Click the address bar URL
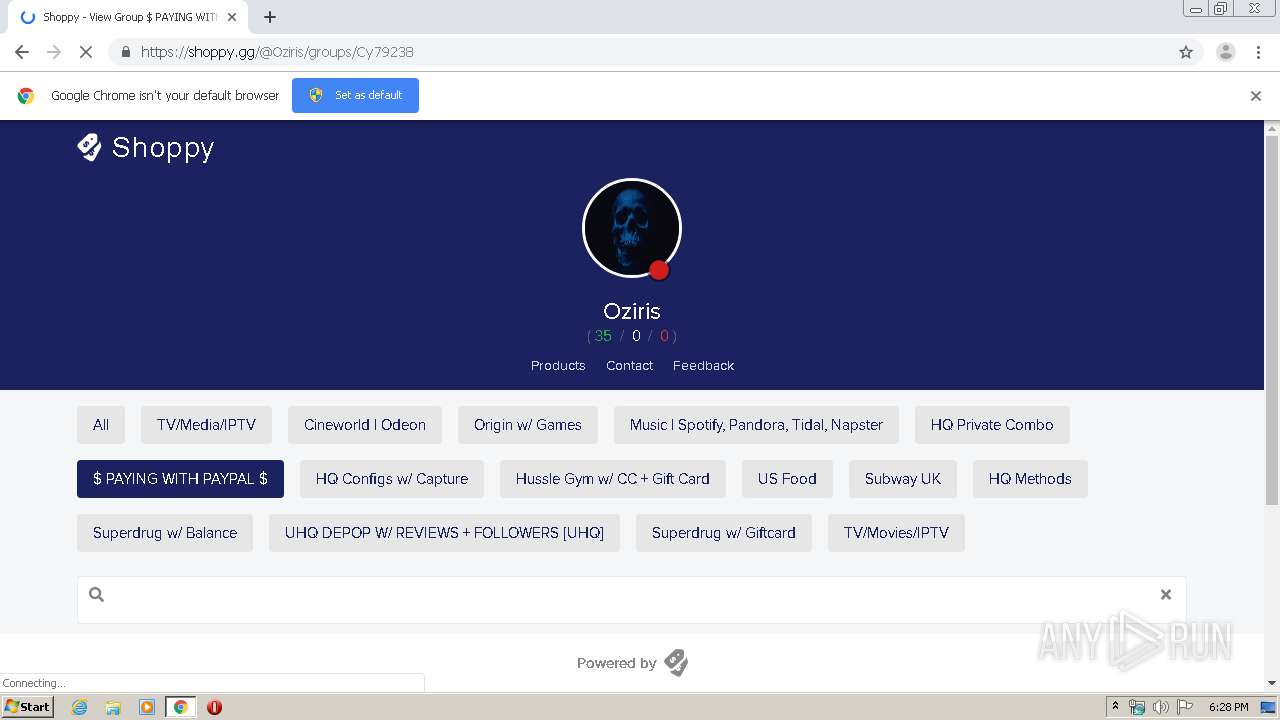This screenshot has height=720, width=1280. [277, 52]
